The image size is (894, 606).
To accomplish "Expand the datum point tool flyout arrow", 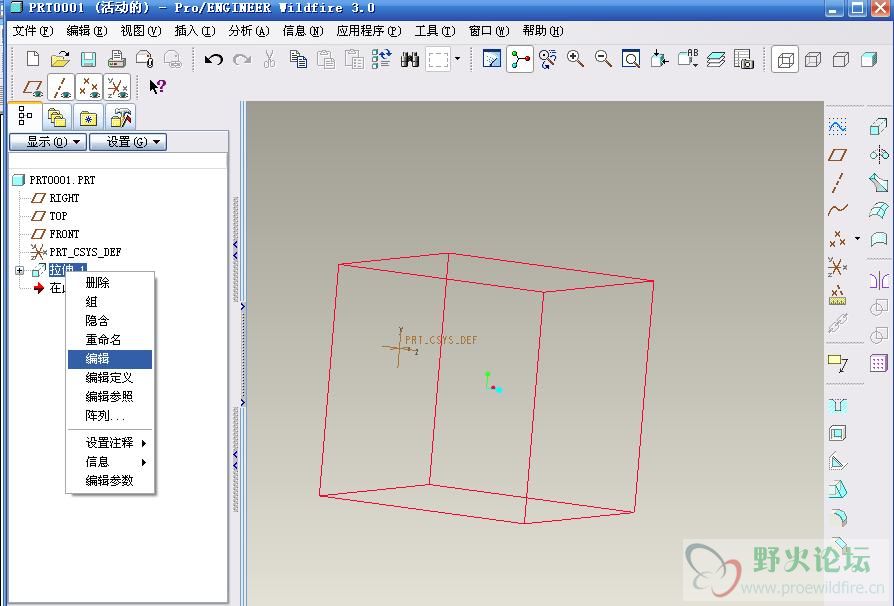I will click(858, 238).
